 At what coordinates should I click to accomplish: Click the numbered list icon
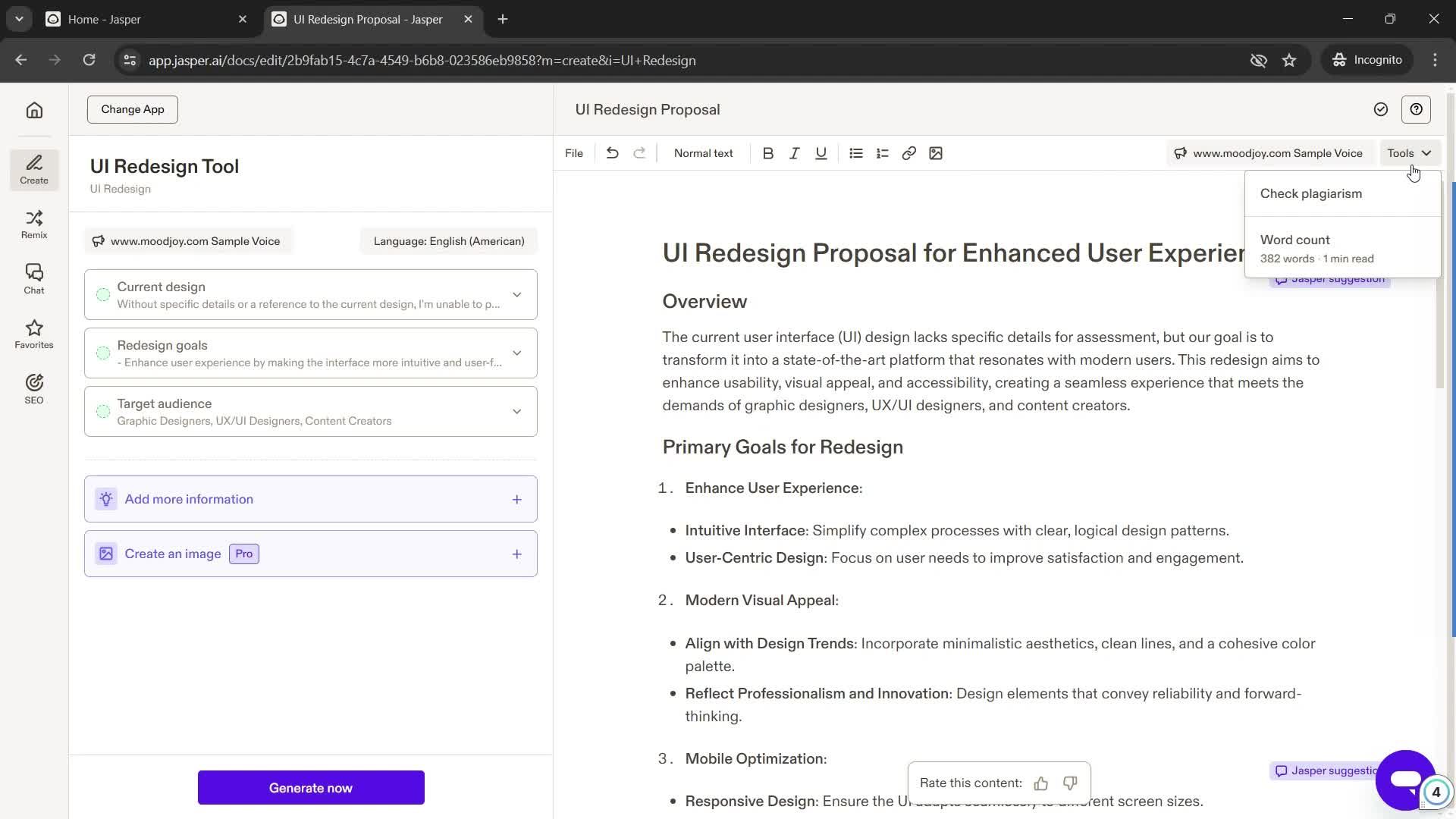coord(882,153)
